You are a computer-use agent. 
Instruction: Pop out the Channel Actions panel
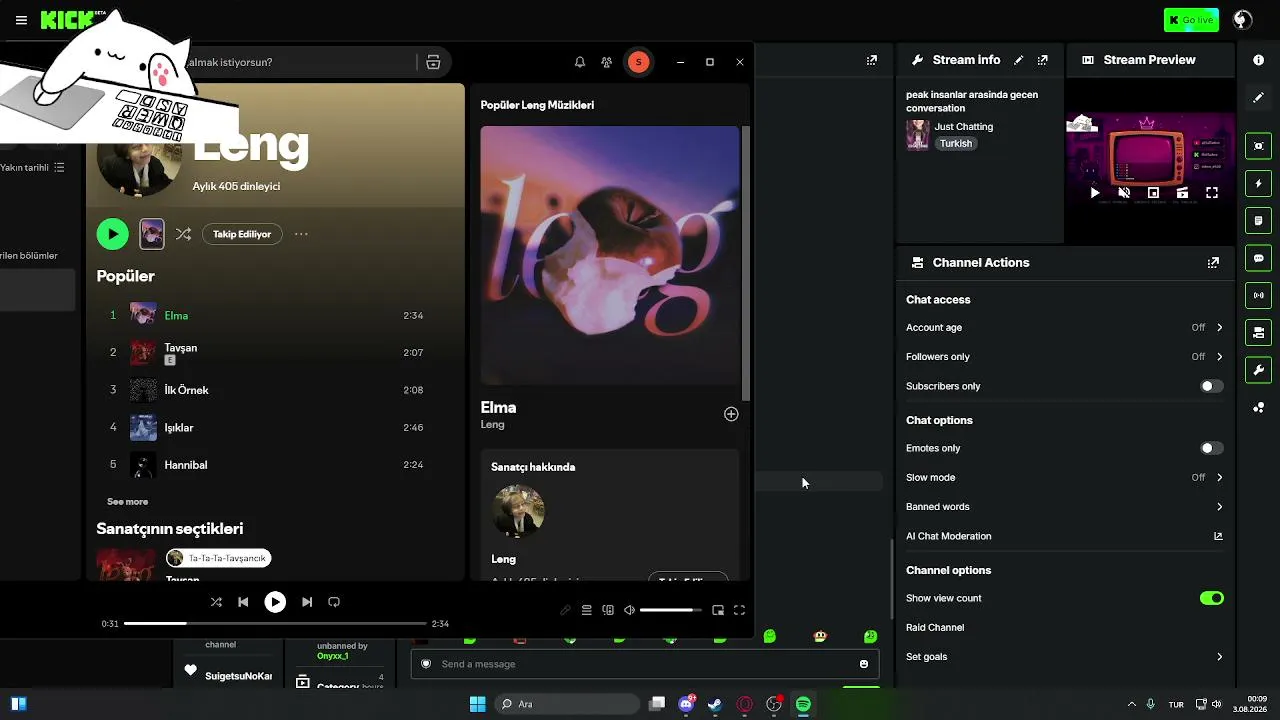[1213, 263]
